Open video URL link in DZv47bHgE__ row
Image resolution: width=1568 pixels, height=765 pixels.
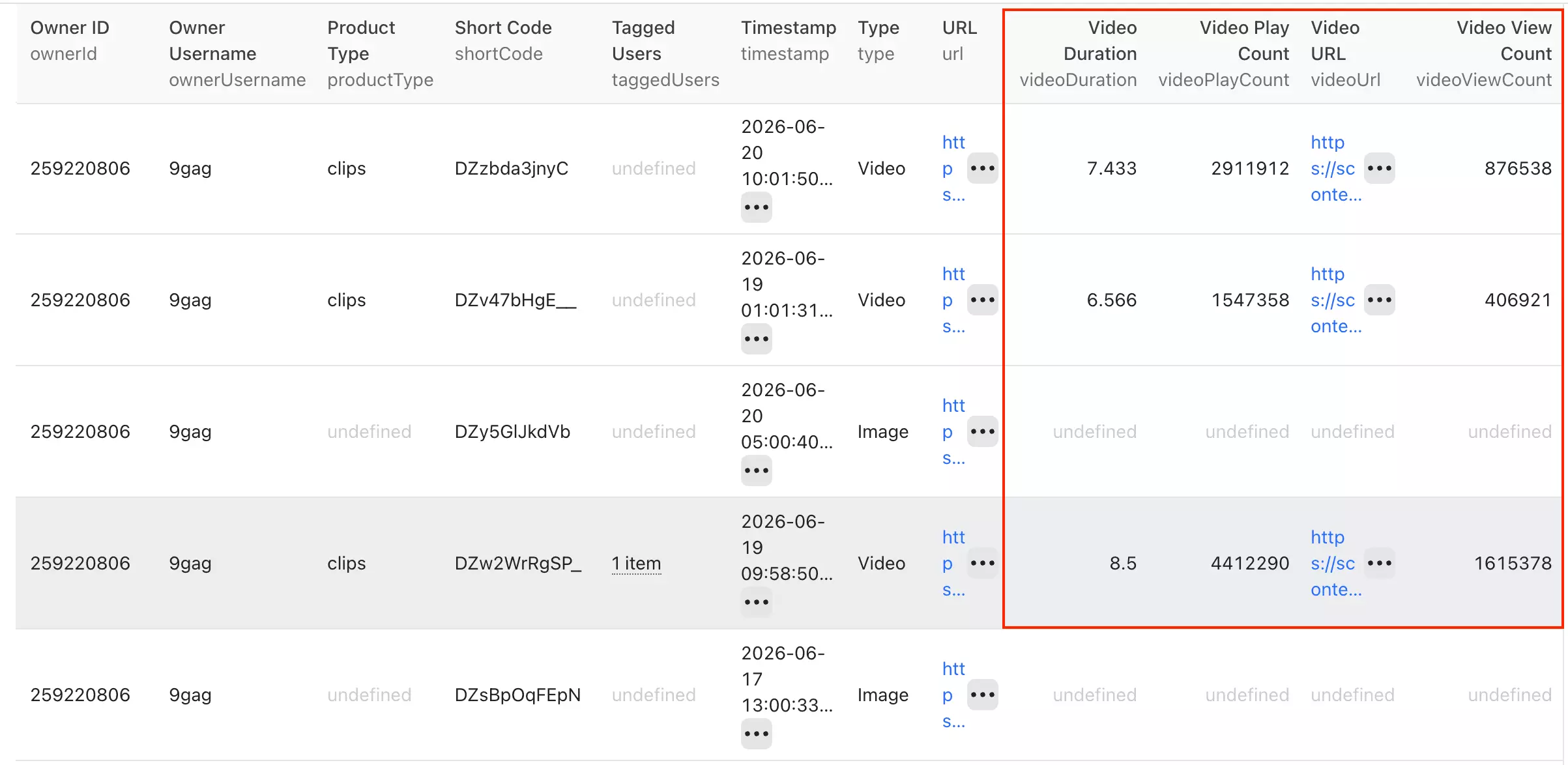pos(1335,300)
